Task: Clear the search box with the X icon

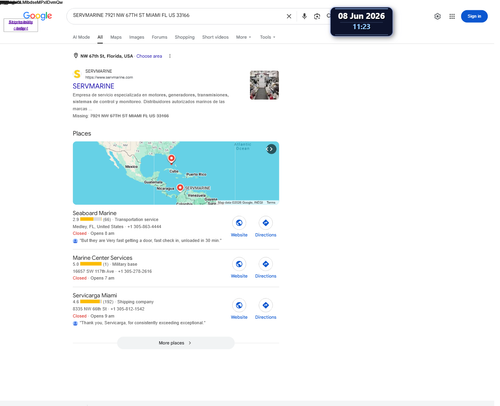Action: (x=289, y=16)
